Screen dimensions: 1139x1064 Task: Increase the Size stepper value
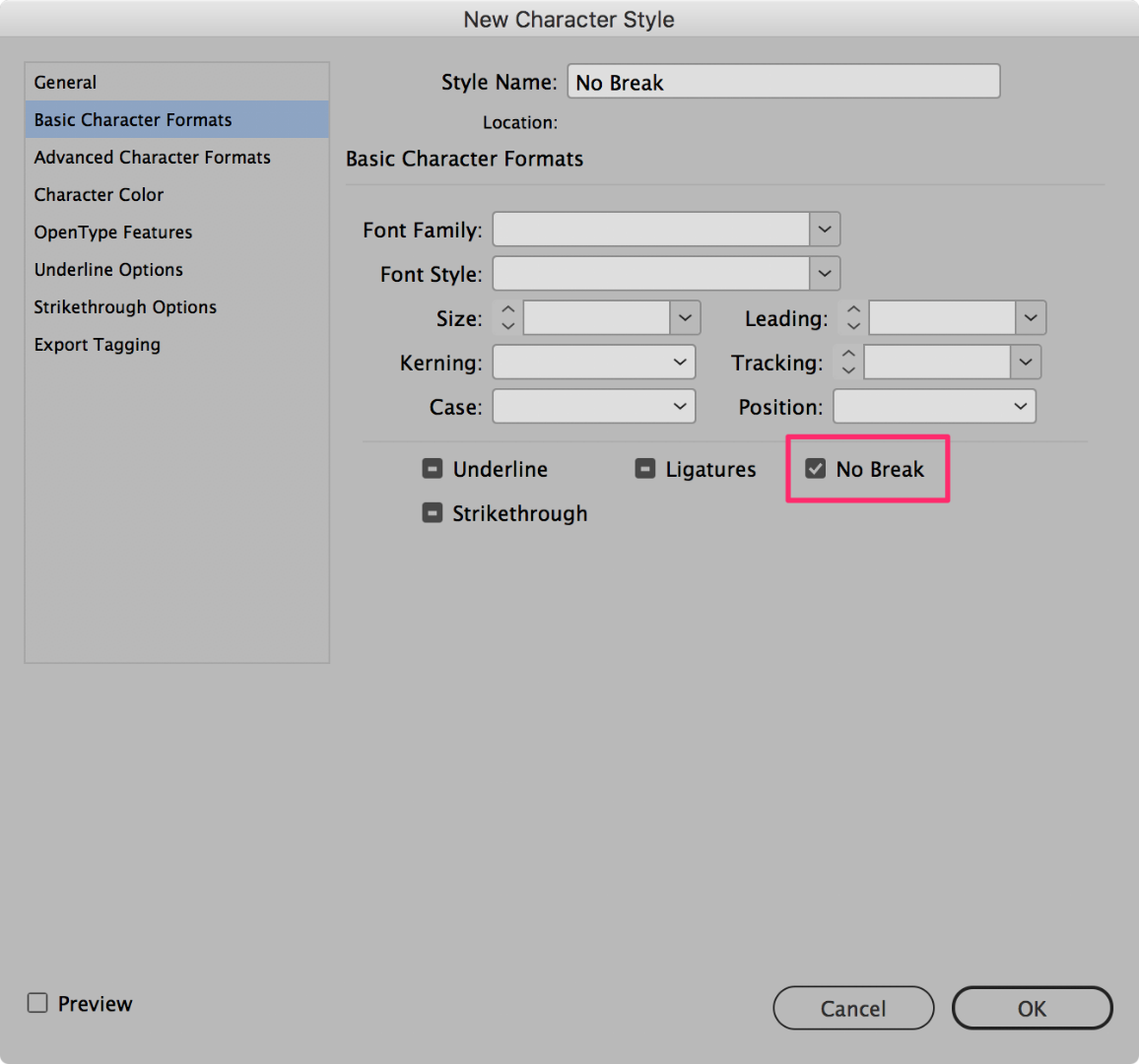point(508,310)
